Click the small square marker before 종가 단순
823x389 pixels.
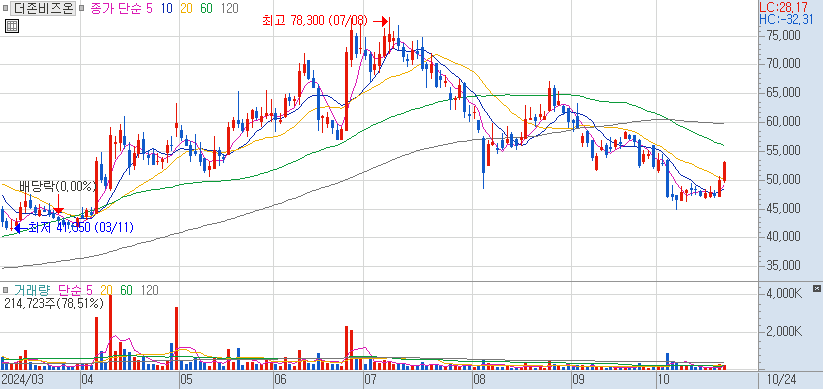(82, 8)
